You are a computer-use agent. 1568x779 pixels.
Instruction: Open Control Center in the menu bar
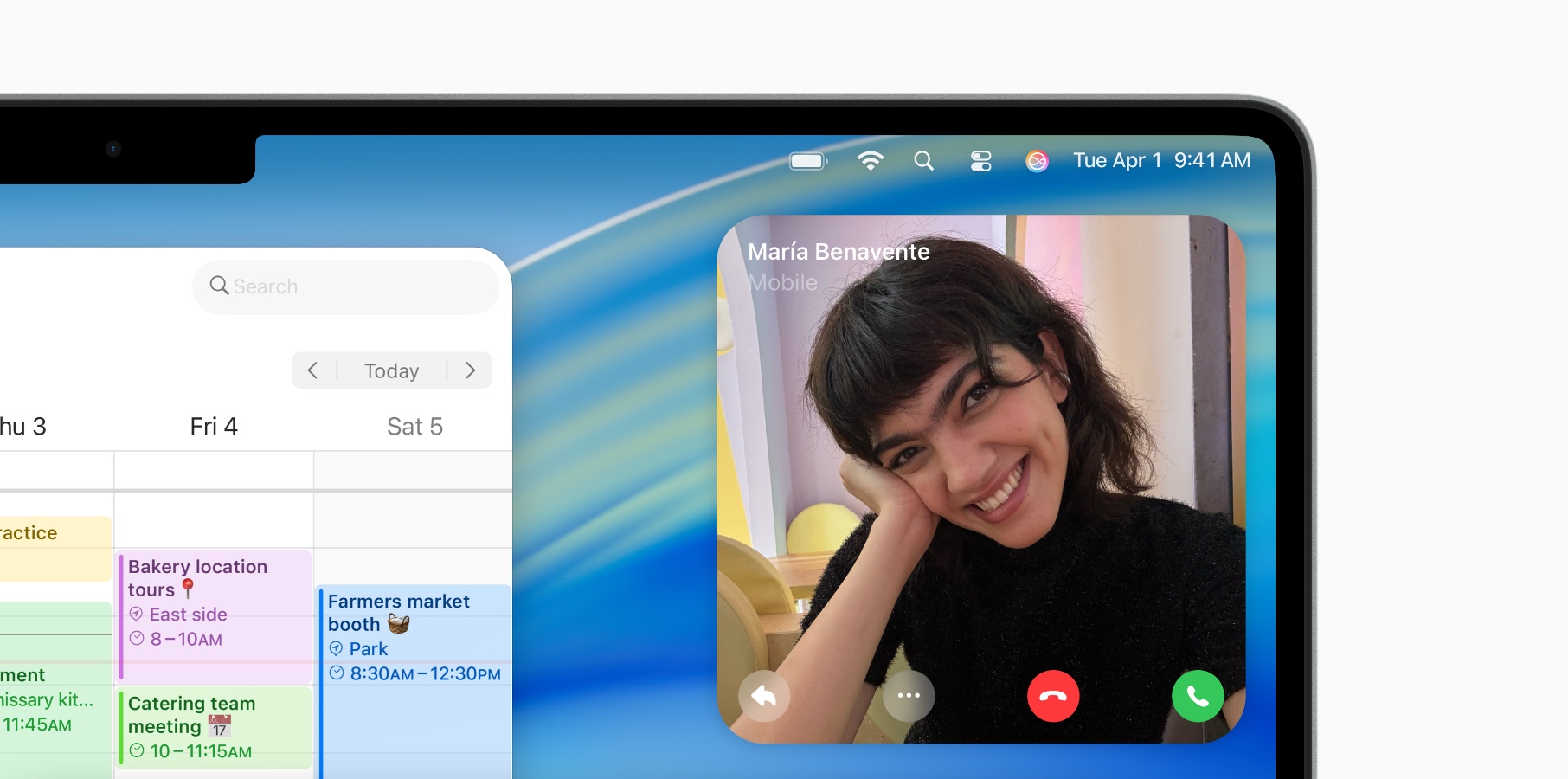click(x=980, y=161)
